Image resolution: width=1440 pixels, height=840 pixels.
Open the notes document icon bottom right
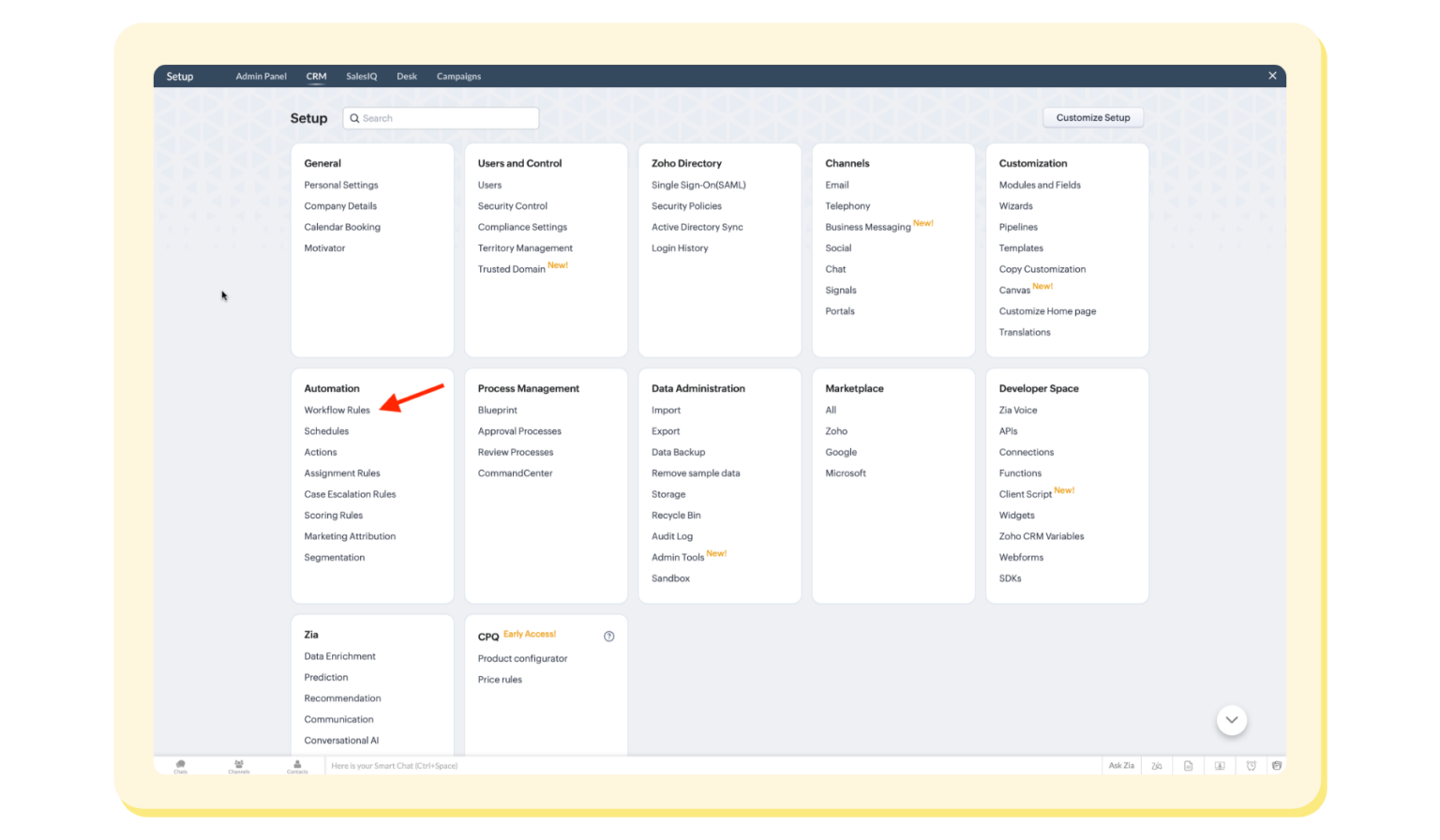point(1188,765)
